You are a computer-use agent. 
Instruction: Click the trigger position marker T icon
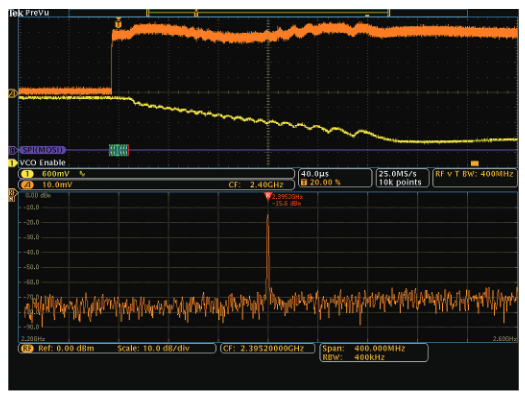[x=118, y=23]
